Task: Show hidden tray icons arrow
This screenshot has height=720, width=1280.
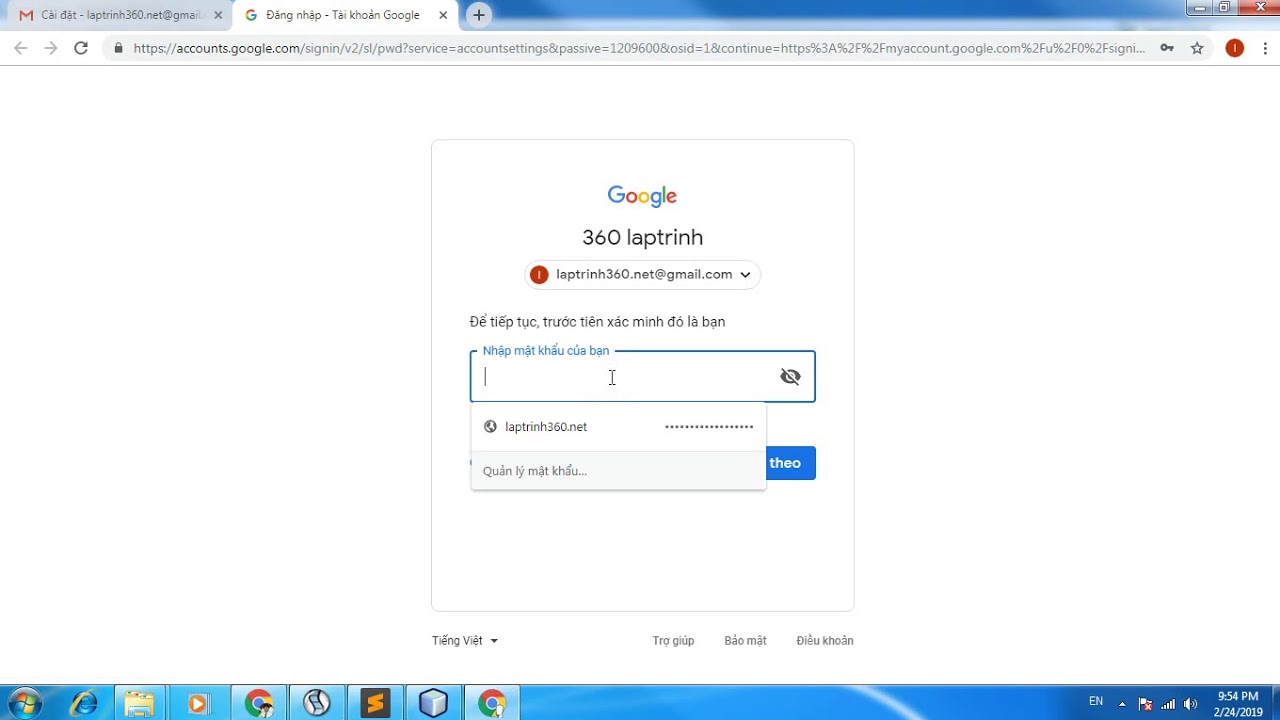Action: [1122, 704]
